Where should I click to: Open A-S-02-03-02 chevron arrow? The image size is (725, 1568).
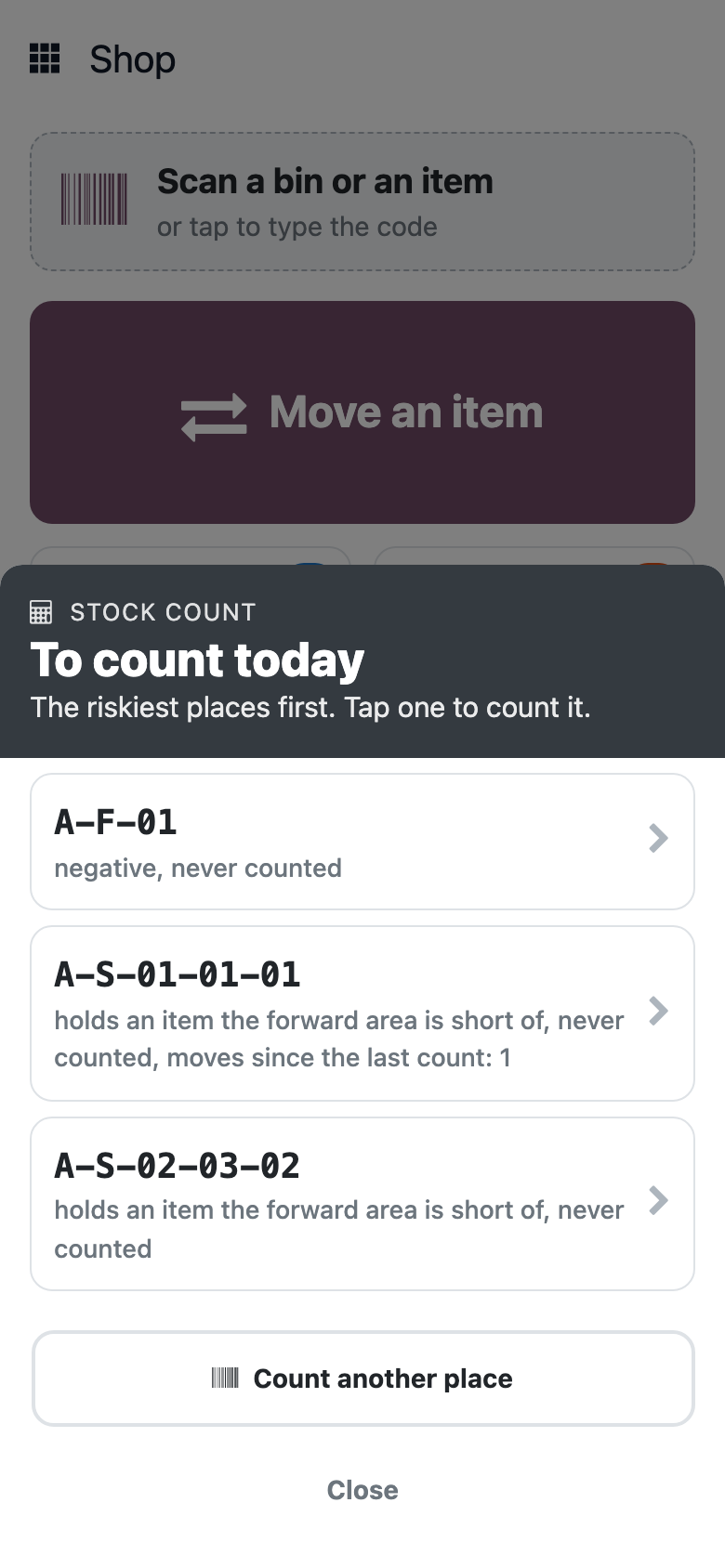[x=658, y=1200]
